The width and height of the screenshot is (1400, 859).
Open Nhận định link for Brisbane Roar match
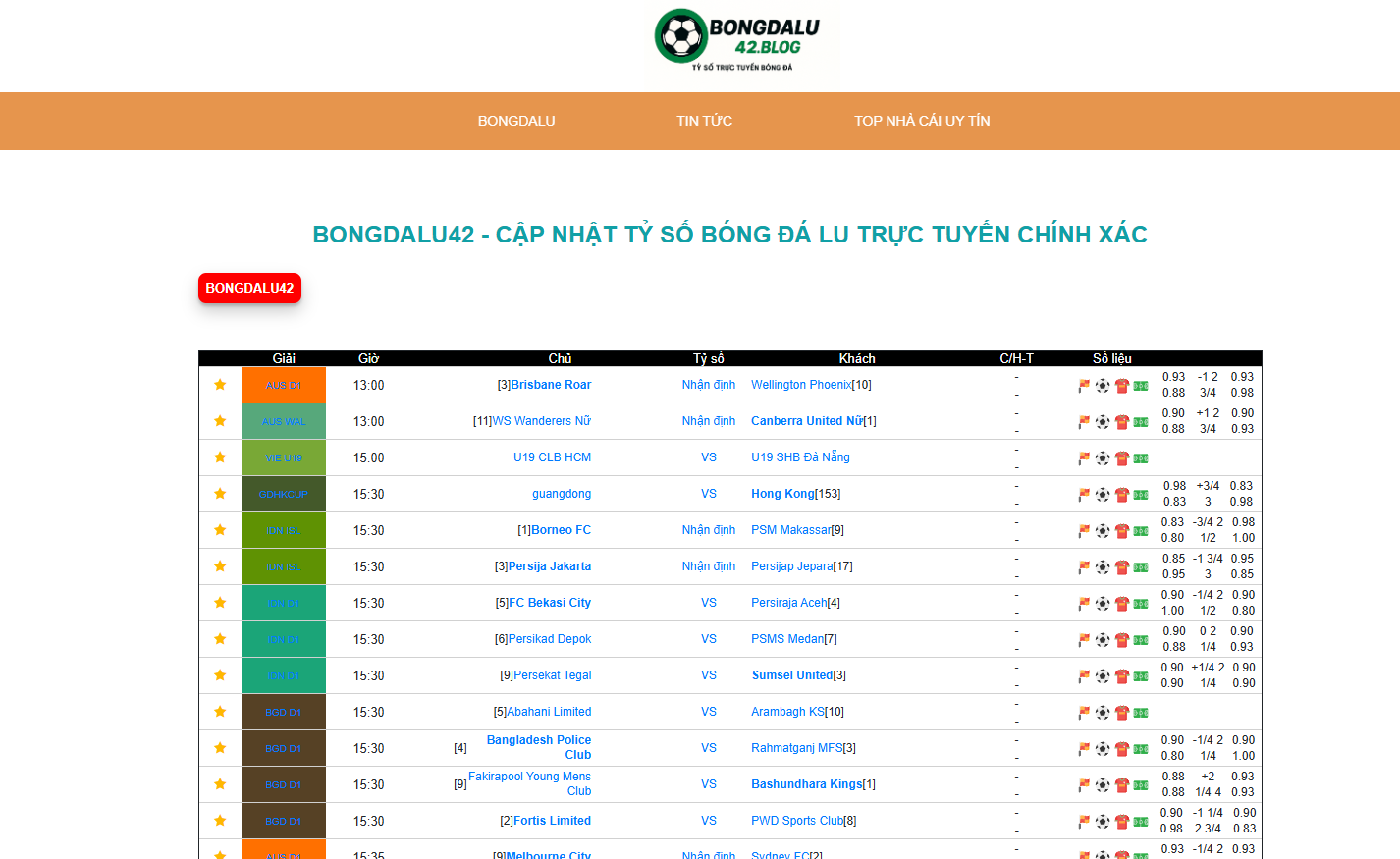[709, 385]
